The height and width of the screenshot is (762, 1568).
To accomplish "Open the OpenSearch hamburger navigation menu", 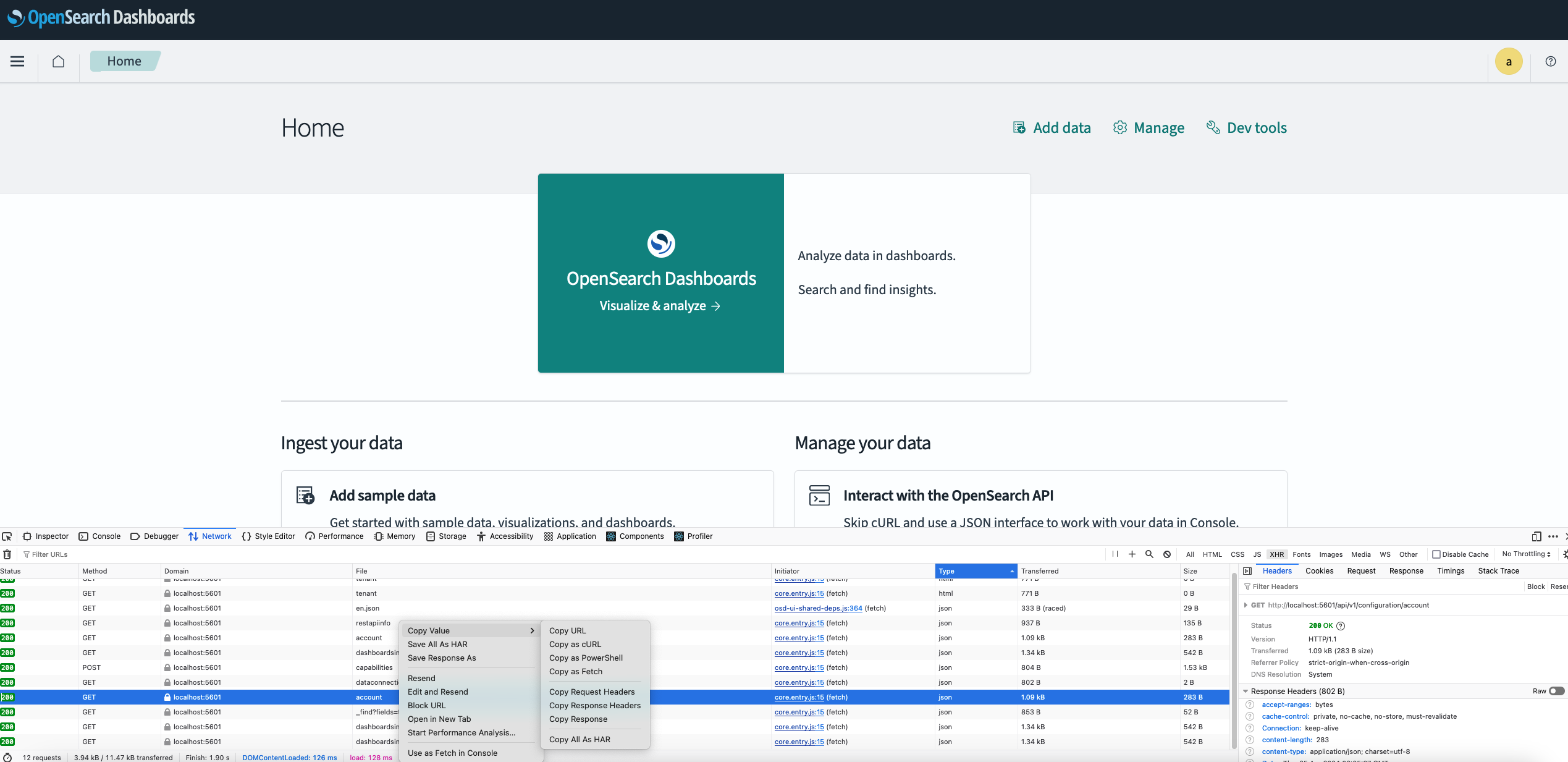I will pos(17,61).
